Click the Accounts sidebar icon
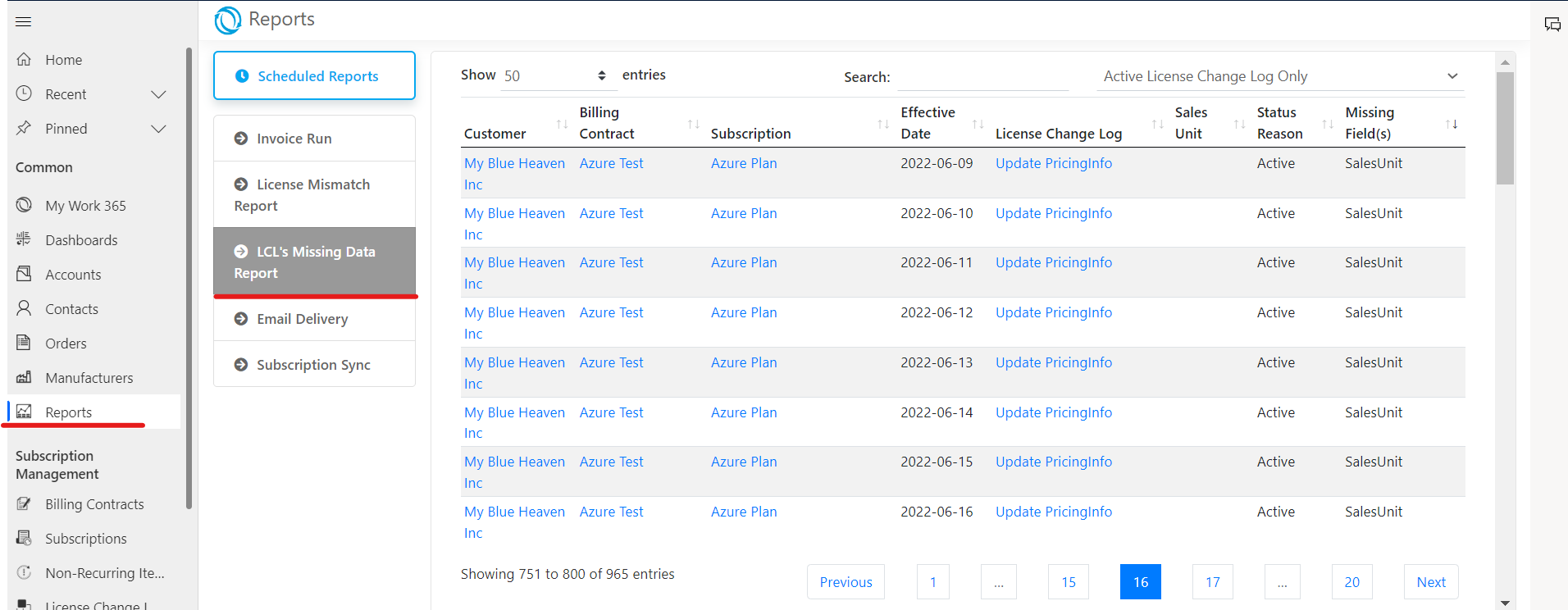This screenshot has height=610, width=1568. coord(24,274)
